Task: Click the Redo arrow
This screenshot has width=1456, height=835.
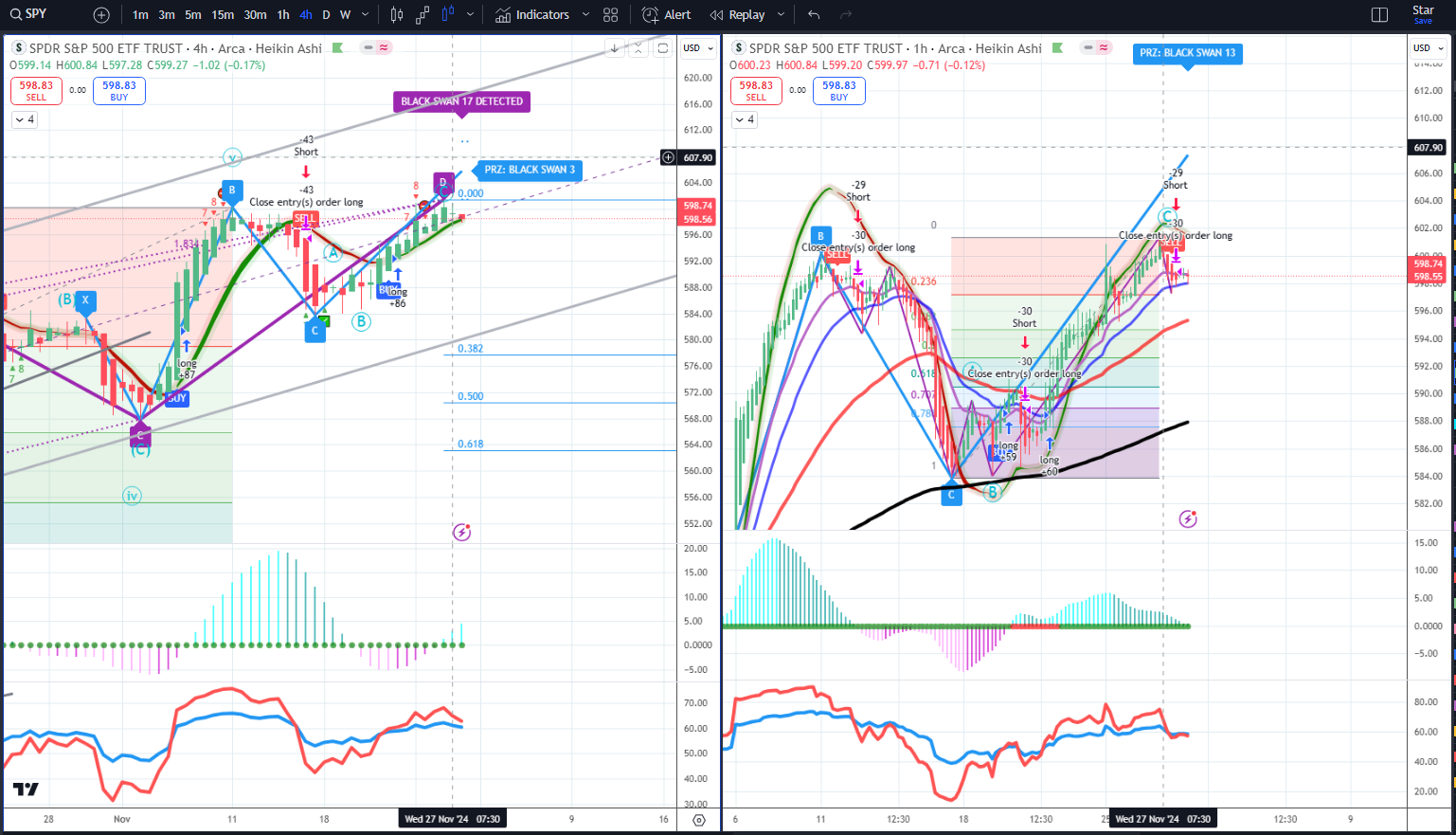Action: [x=846, y=15]
